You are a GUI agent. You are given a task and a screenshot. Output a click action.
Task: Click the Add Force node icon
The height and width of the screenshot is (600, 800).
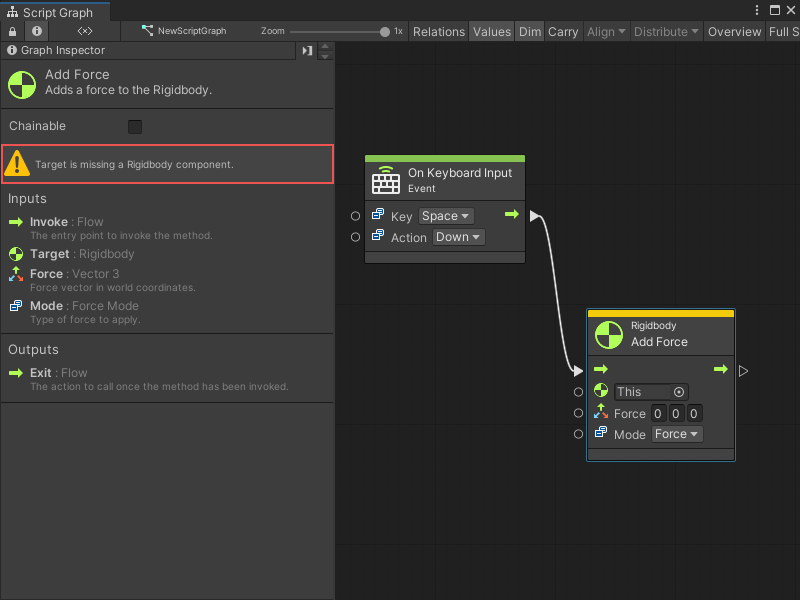coord(21,84)
